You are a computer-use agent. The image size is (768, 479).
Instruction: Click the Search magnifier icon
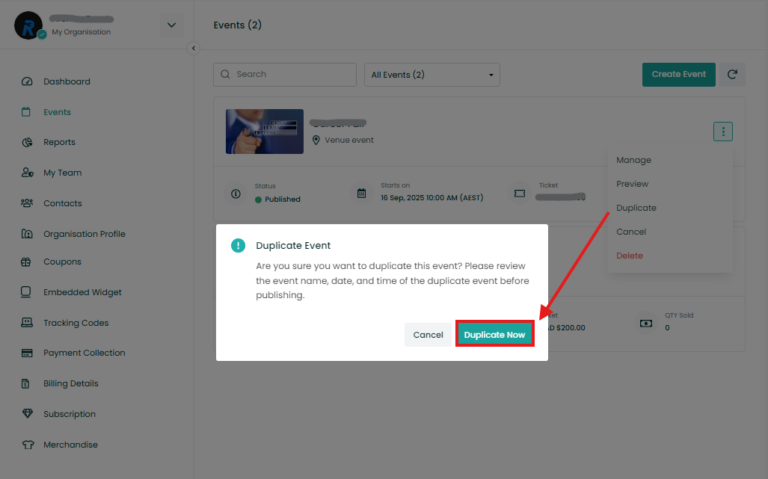[x=225, y=74]
